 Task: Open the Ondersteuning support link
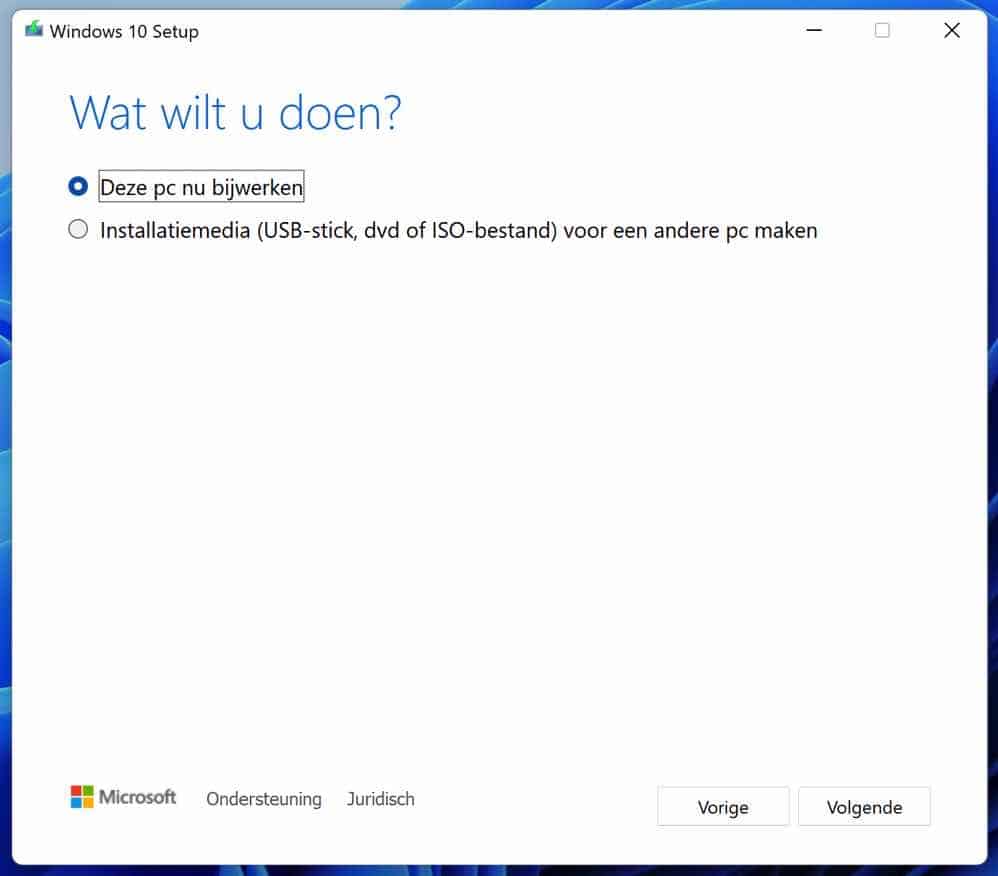pos(264,799)
